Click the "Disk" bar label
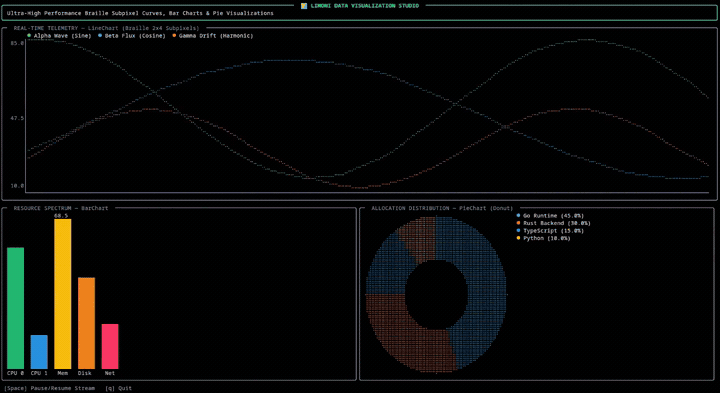Screen dimensions: 720x393 coord(85,373)
